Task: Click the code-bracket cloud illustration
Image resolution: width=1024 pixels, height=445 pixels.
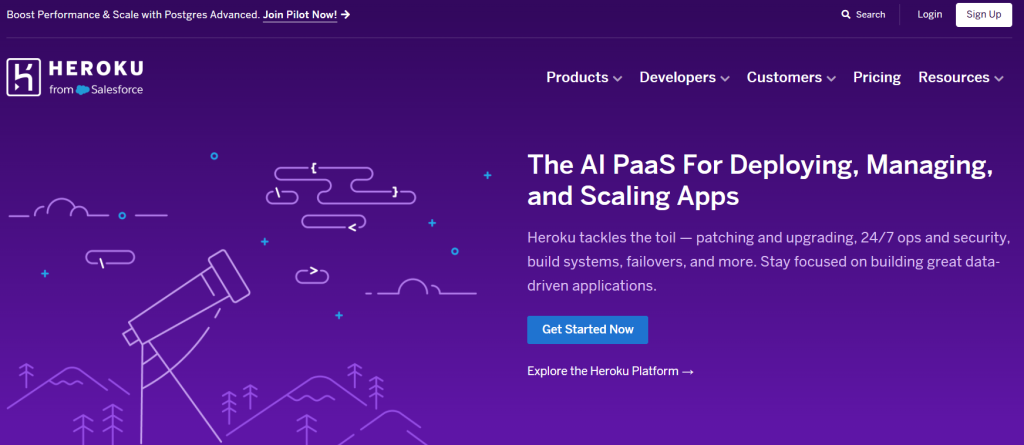Action: tap(340, 198)
